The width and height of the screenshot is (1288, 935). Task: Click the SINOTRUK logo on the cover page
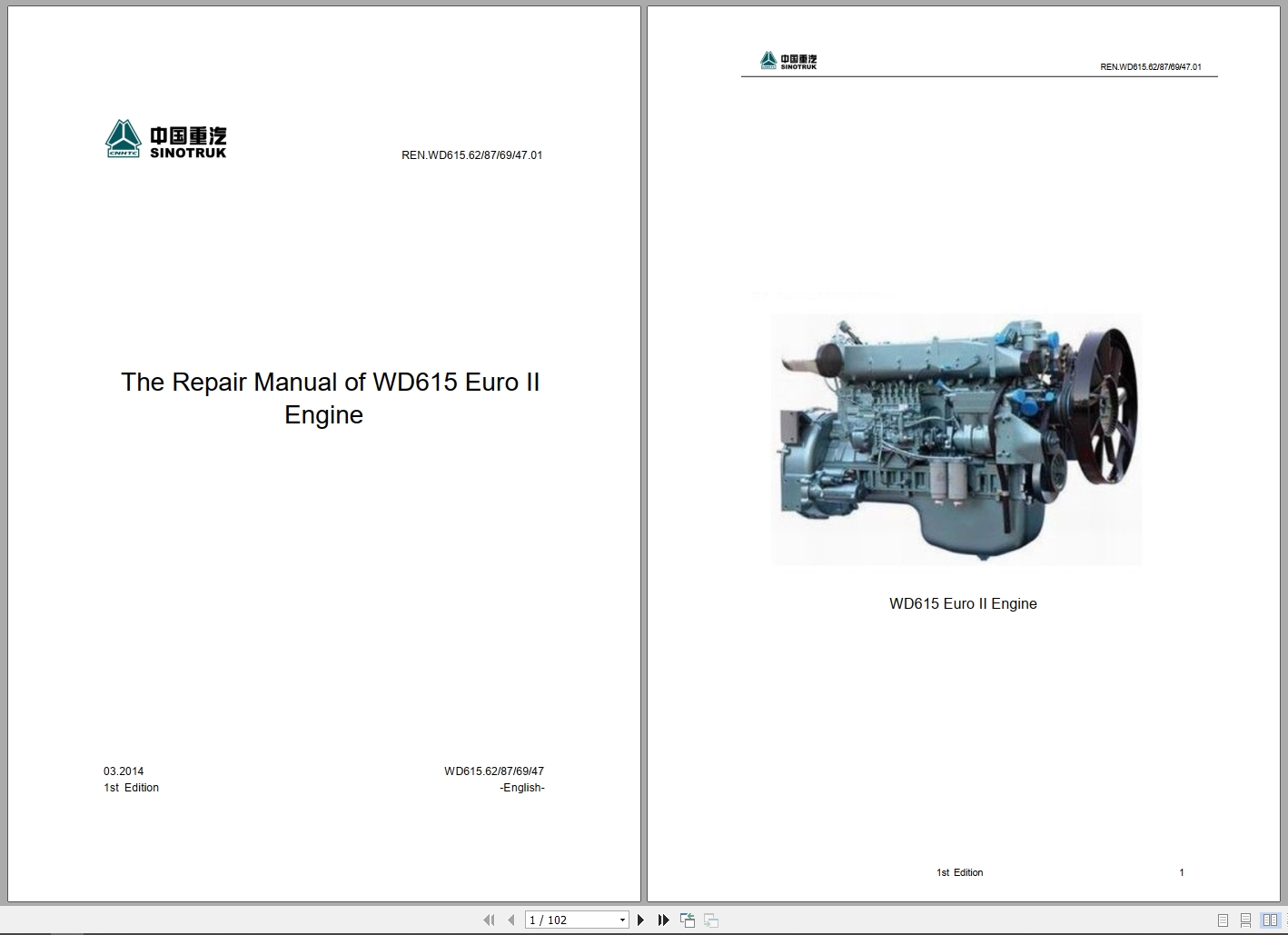point(166,138)
